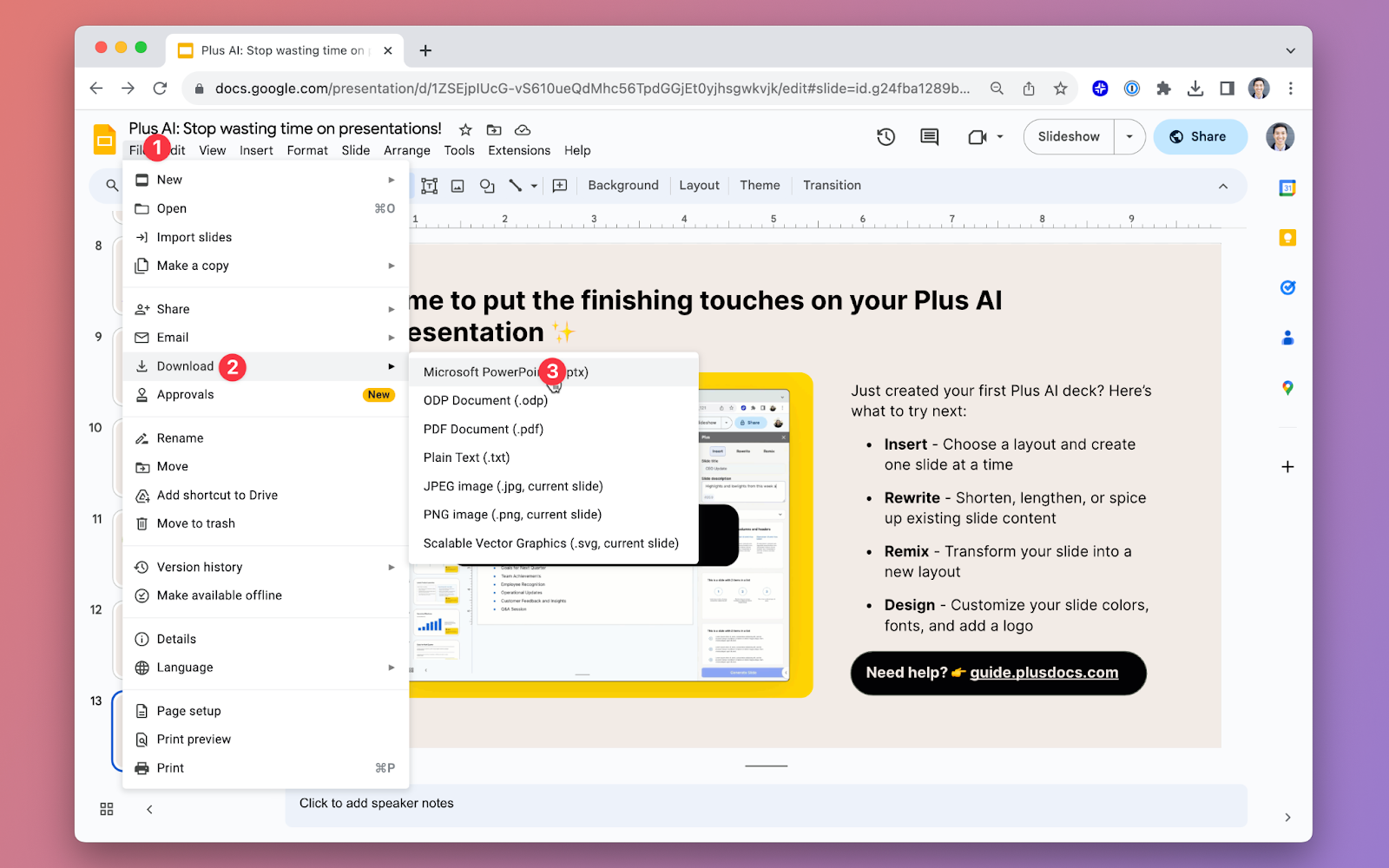The image size is (1389, 868).
Task: Click the move to folder icon beside the title
Action: pos(494,130)
